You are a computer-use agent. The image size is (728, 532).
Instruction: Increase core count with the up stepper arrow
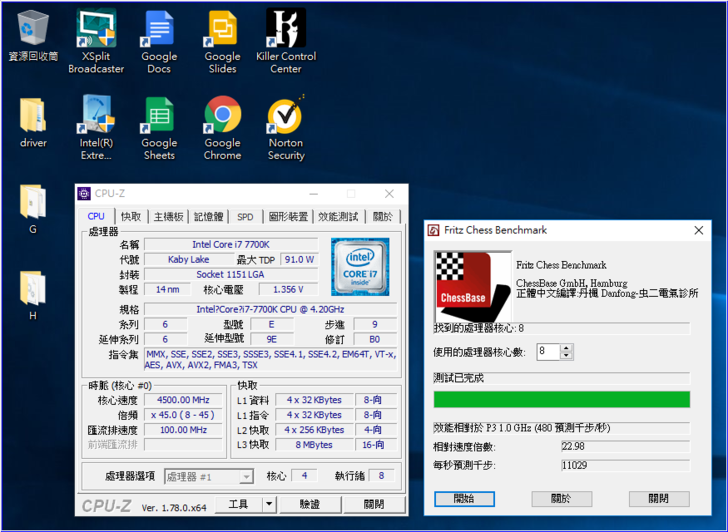point(567,347)
